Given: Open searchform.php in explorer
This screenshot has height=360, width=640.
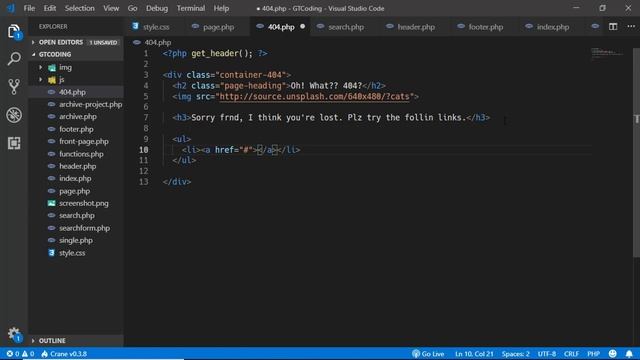Looking at the screenshot, I should pos(84,228).
